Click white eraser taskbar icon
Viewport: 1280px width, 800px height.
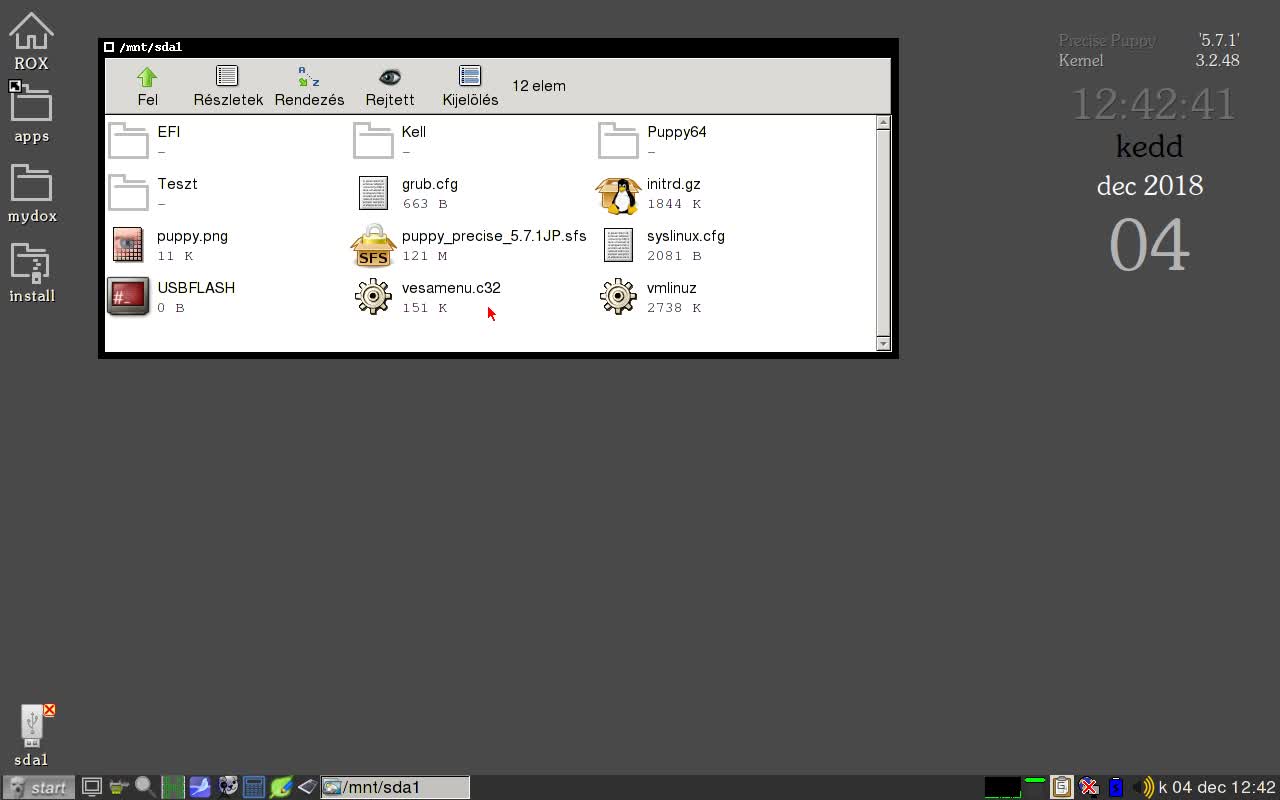click(307, 787)
